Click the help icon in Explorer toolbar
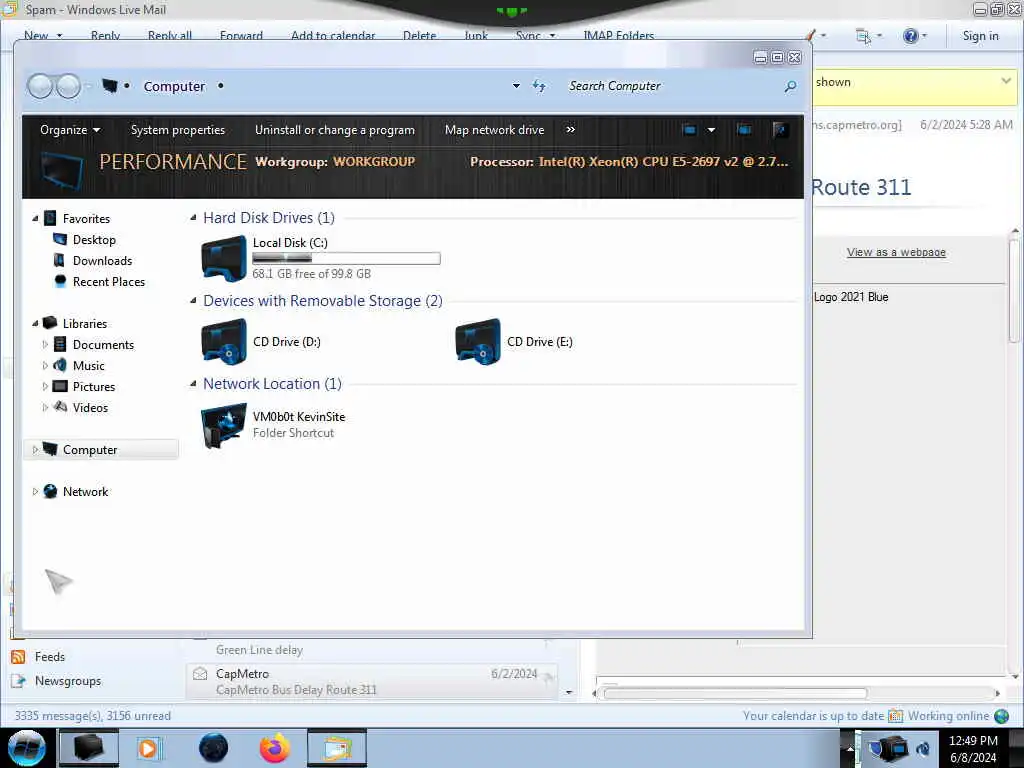Image resolution: width=1024 pixels, height=768 pixels. pyautogui.click(x=779, y=130)
